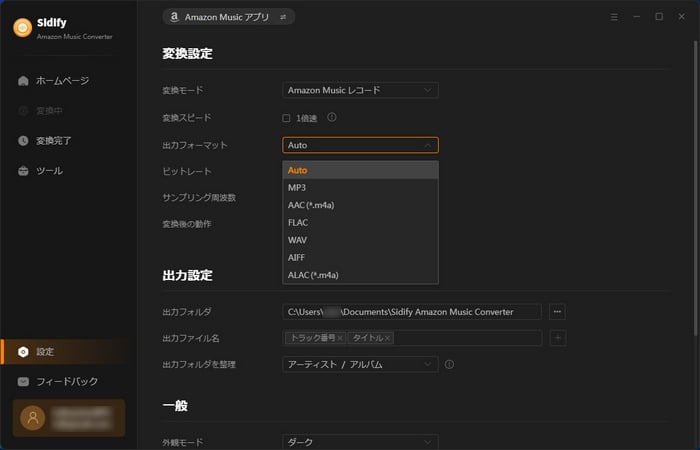The width and height of the screenshot is (700, 450).
Task: Open the 変換完了 clock icon
Action: coord(23,141)
